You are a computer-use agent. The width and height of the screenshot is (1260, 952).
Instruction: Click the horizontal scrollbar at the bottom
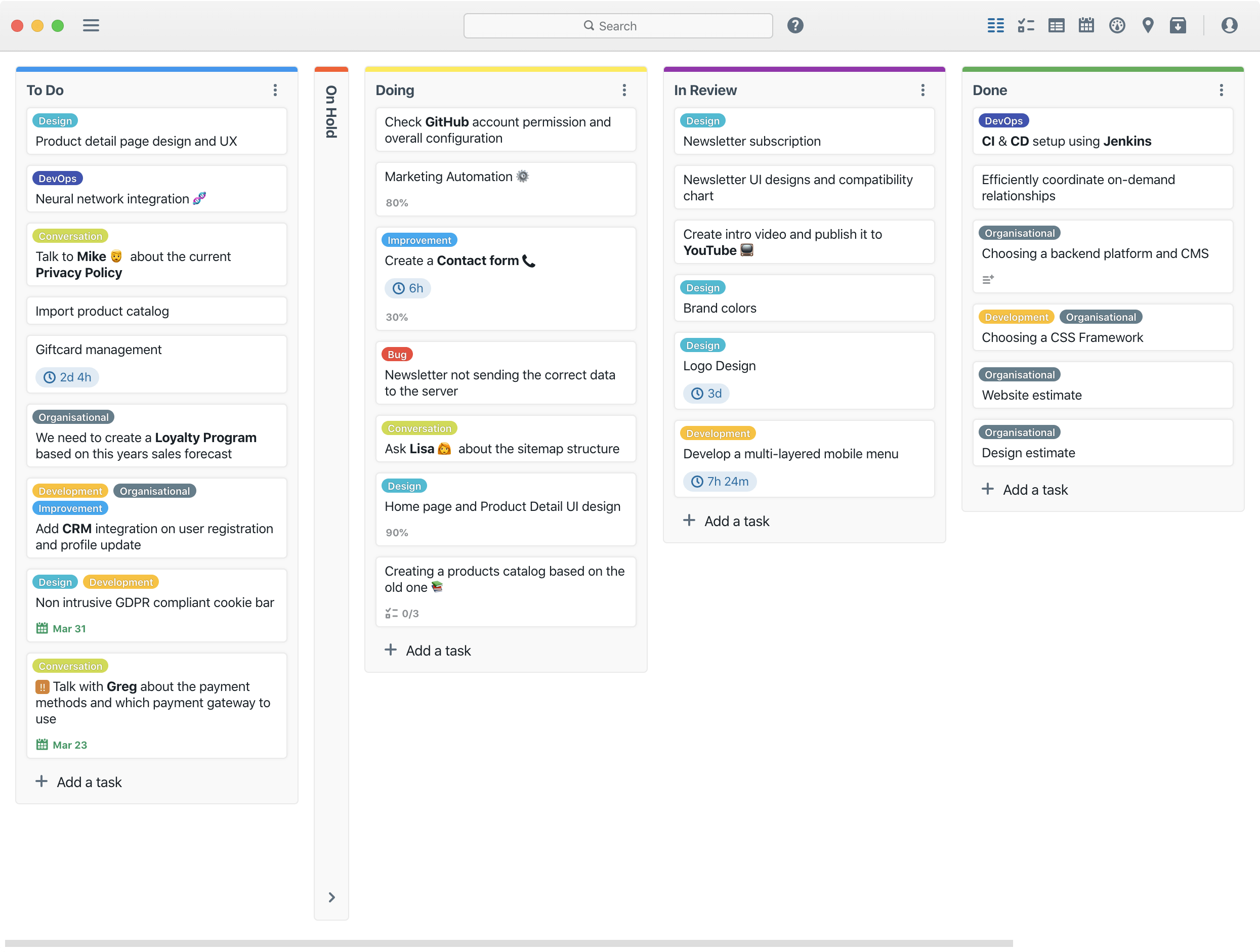point(509,943)
